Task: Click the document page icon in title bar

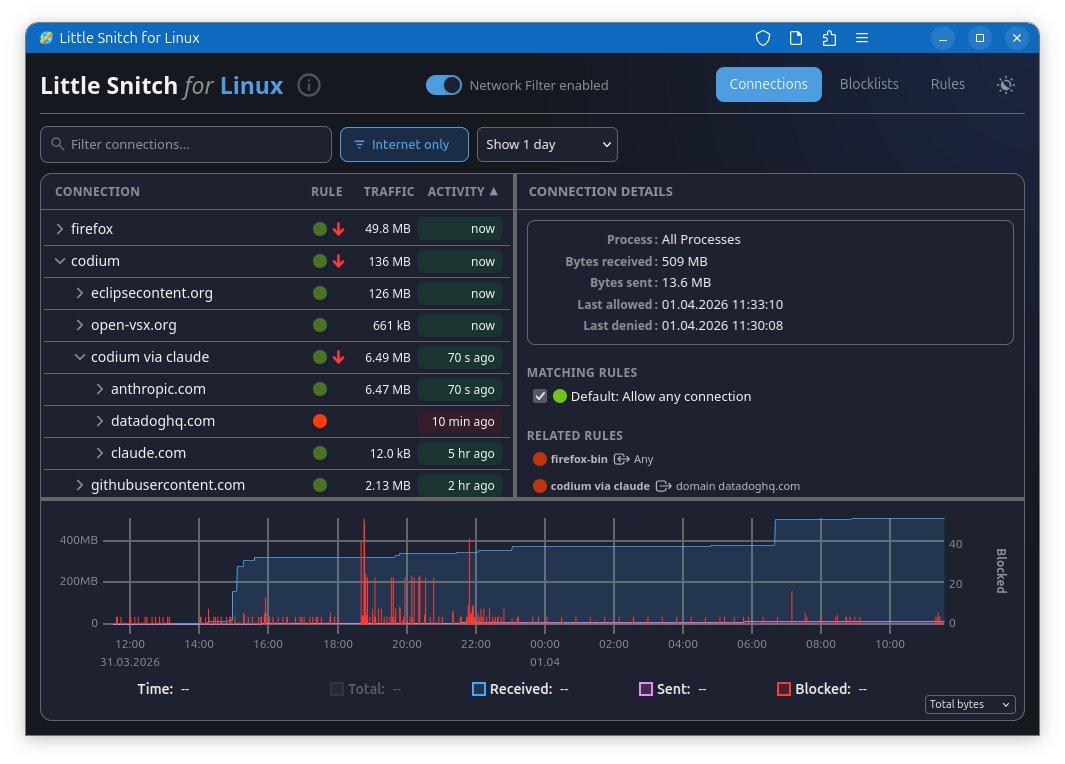Action: 796,38
